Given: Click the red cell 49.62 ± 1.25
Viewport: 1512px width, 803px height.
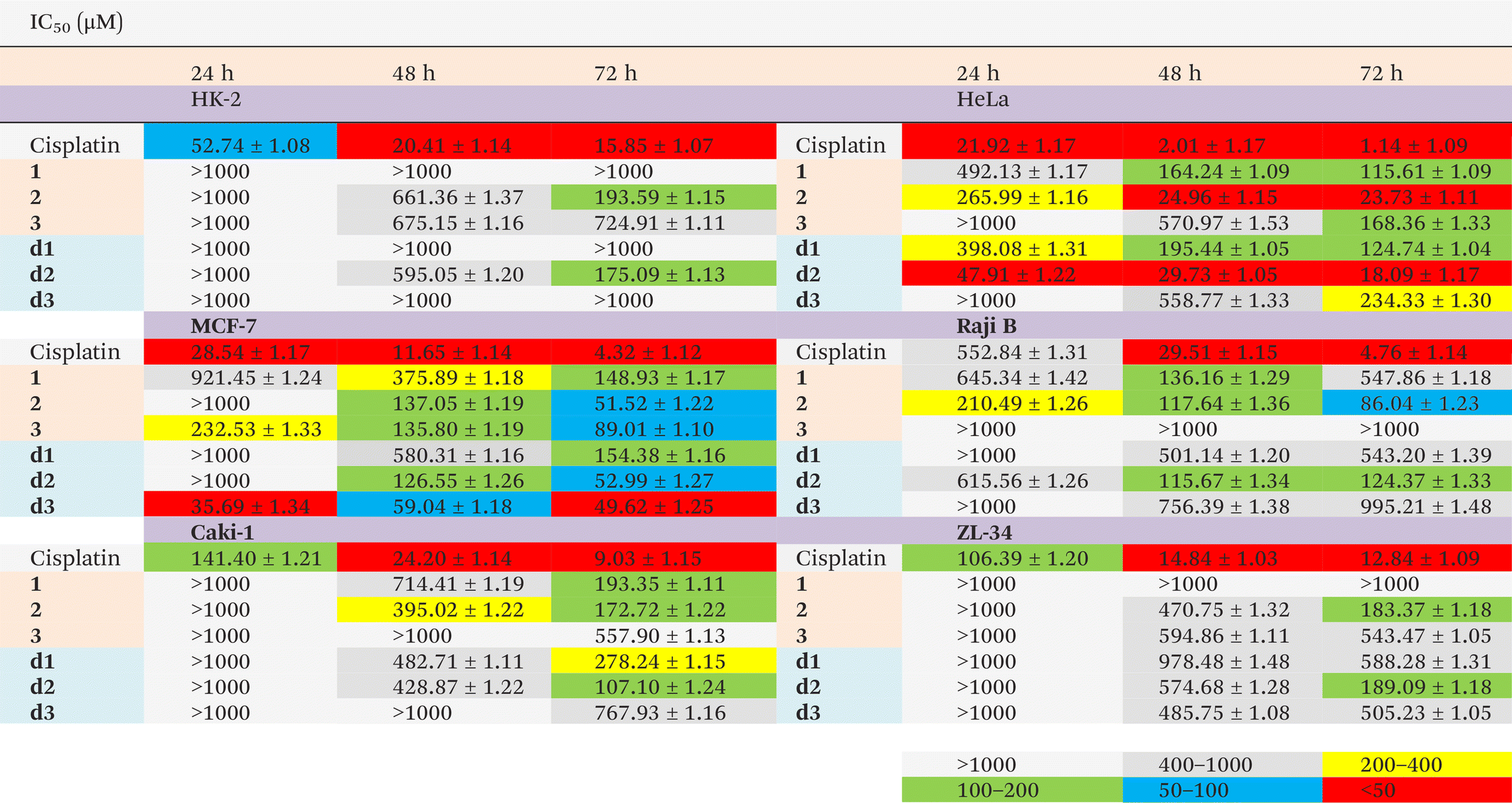Looking at the screenshot, I should pyautogui.click(x=664, y=505).
